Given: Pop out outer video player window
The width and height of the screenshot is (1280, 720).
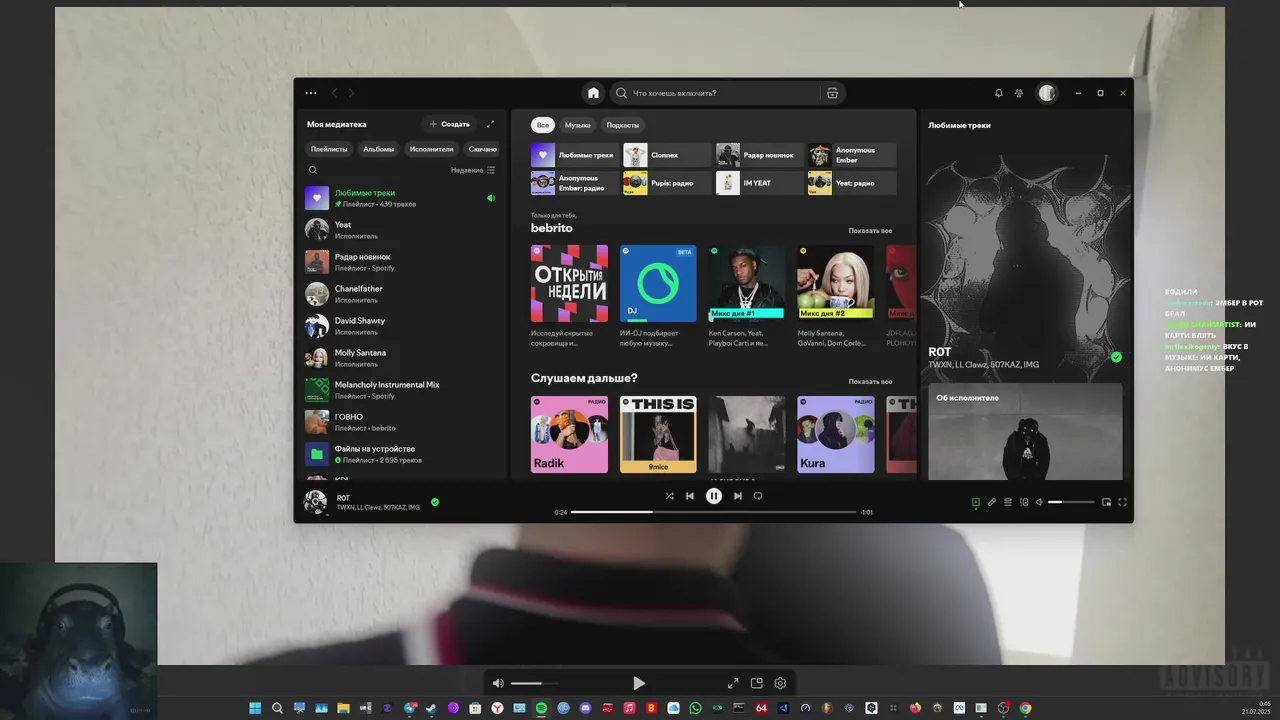Looking at the screenshot, I should [757, 683].
